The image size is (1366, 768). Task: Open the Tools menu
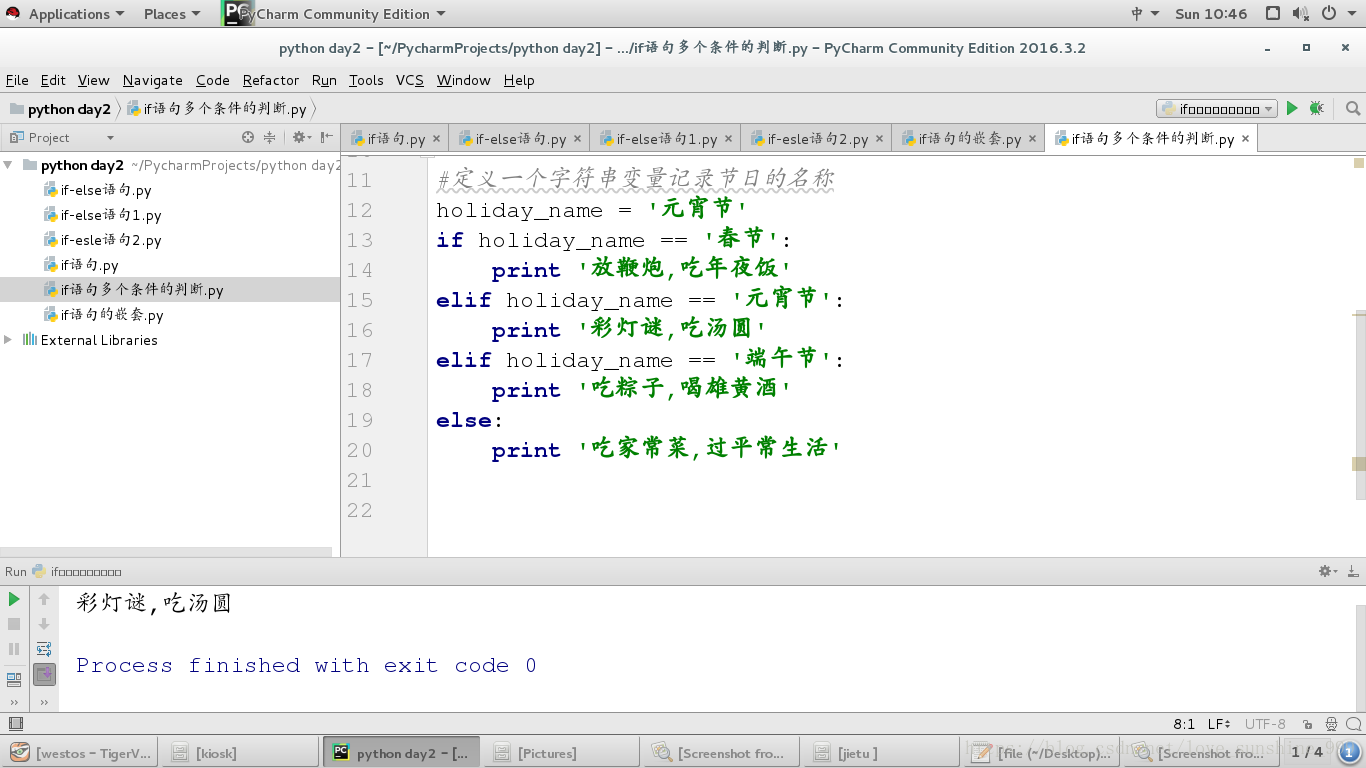click(x=366, y=80)
